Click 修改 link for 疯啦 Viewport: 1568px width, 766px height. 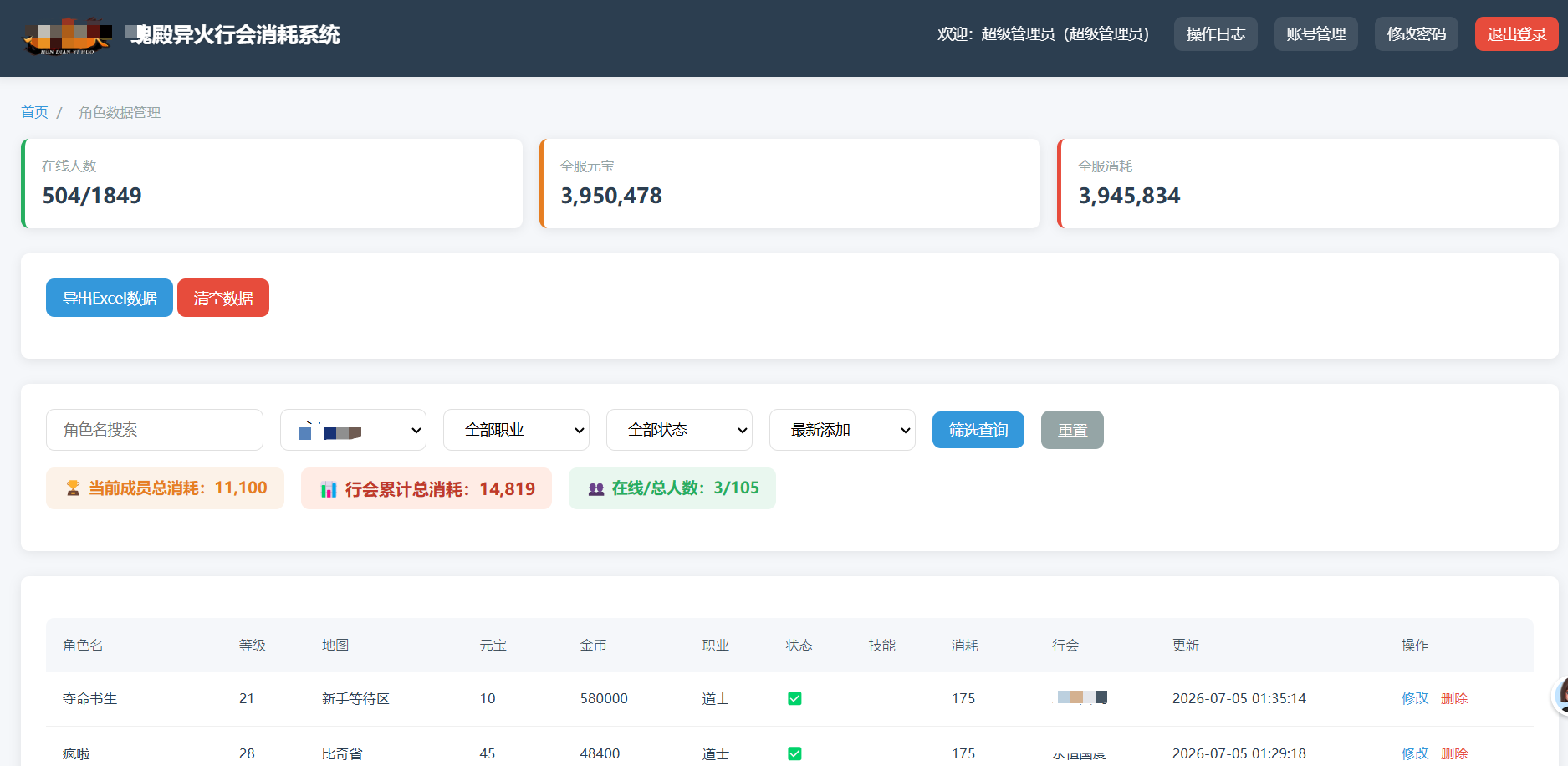coord(1415,753)
